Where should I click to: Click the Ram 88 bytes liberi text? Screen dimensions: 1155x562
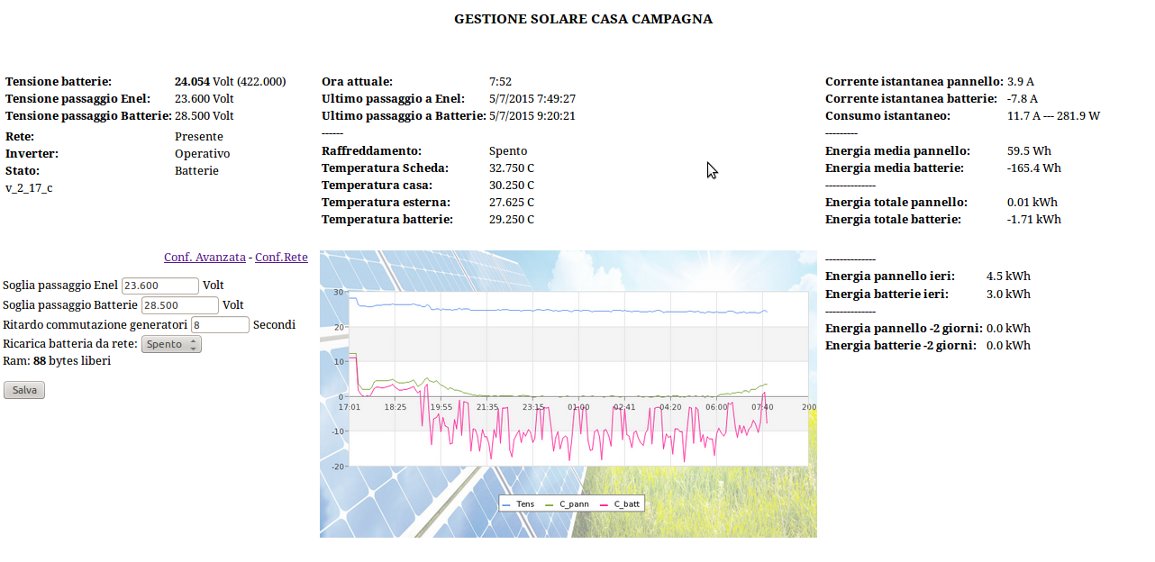pyautogui.click(x=57, y=362)
